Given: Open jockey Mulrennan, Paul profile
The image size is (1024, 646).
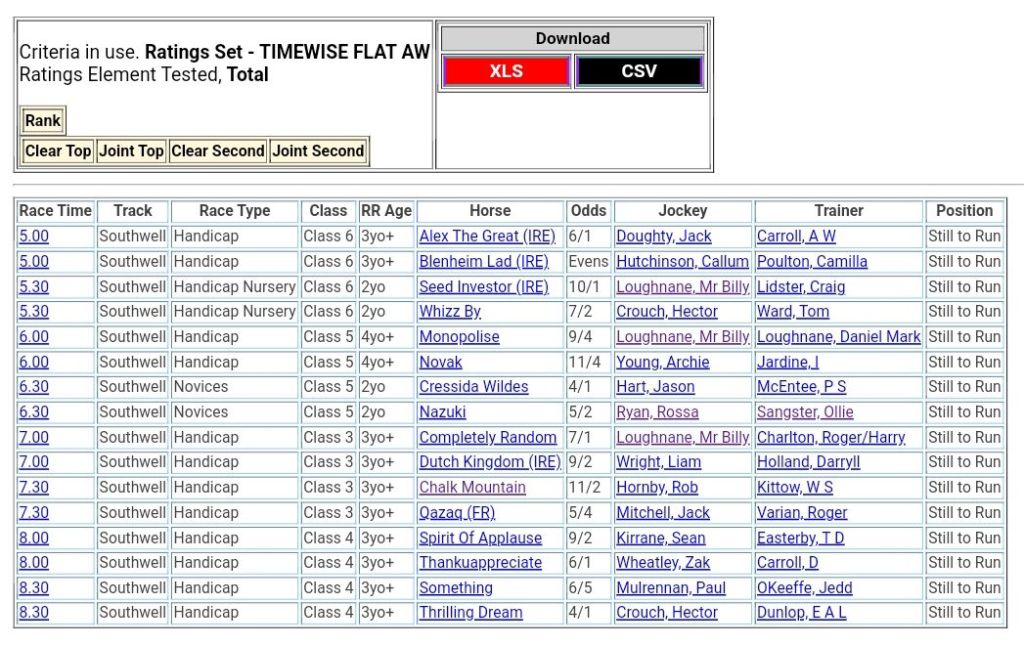Looking at the screenshot, I should [671, 588].
